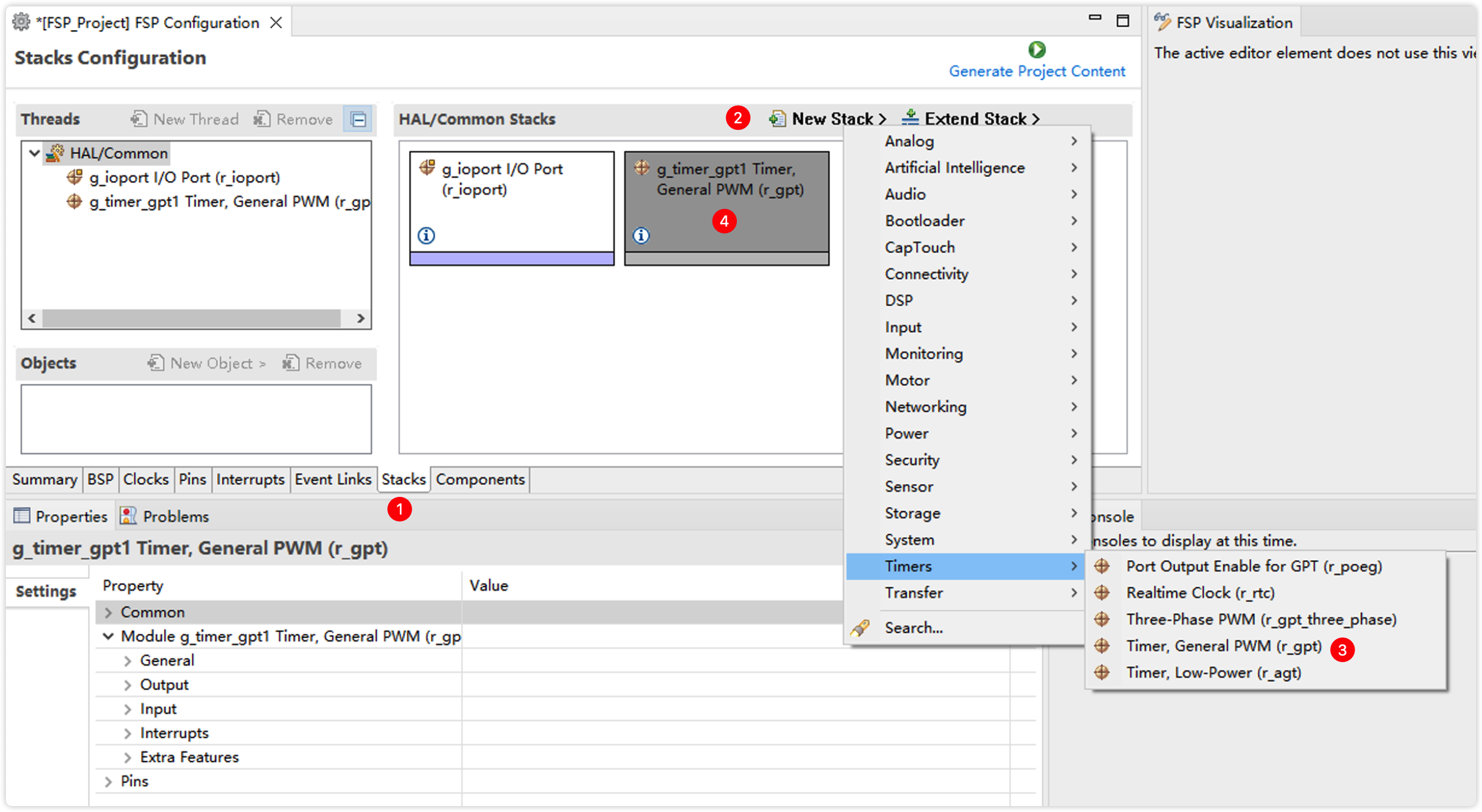This screenshot has width=1482, height=812.
Task: Expand the Output property group
Action: point(127,685)
